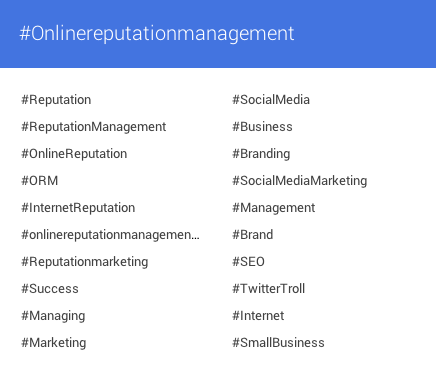
Task: Click the #Branding hashtag
Action: click(x=261, y=154)
